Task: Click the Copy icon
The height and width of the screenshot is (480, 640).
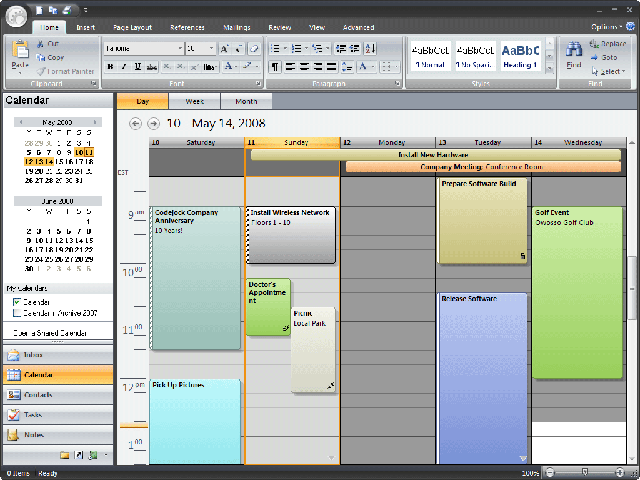Action: click(41, 58)
